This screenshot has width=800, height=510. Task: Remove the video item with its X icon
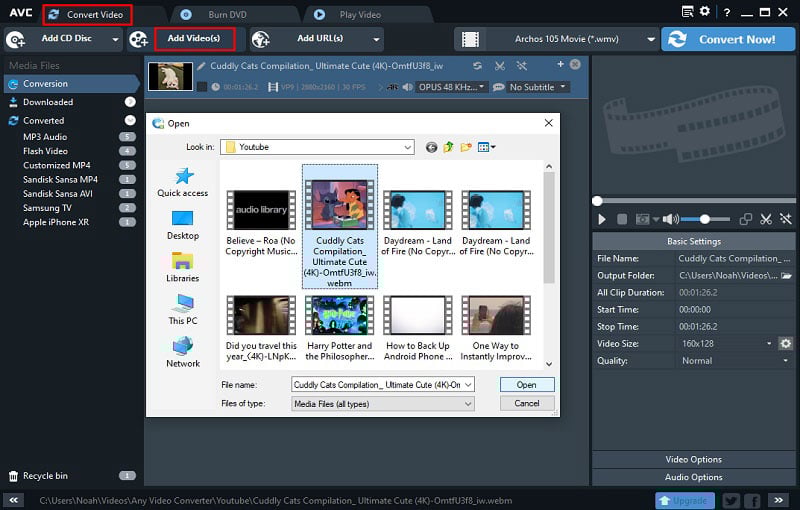tap(575, 64)
